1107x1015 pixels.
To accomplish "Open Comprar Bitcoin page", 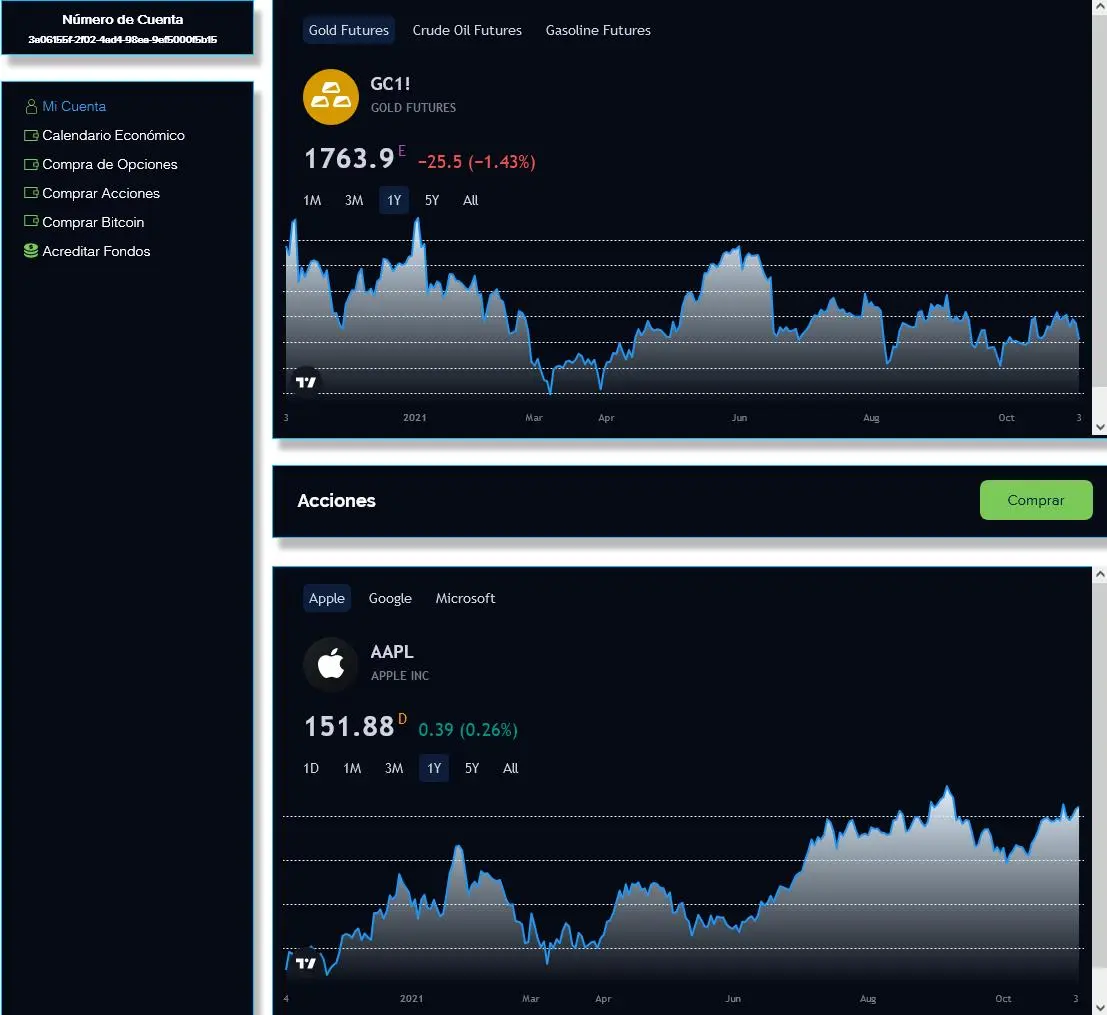I will tap(93, 222).
